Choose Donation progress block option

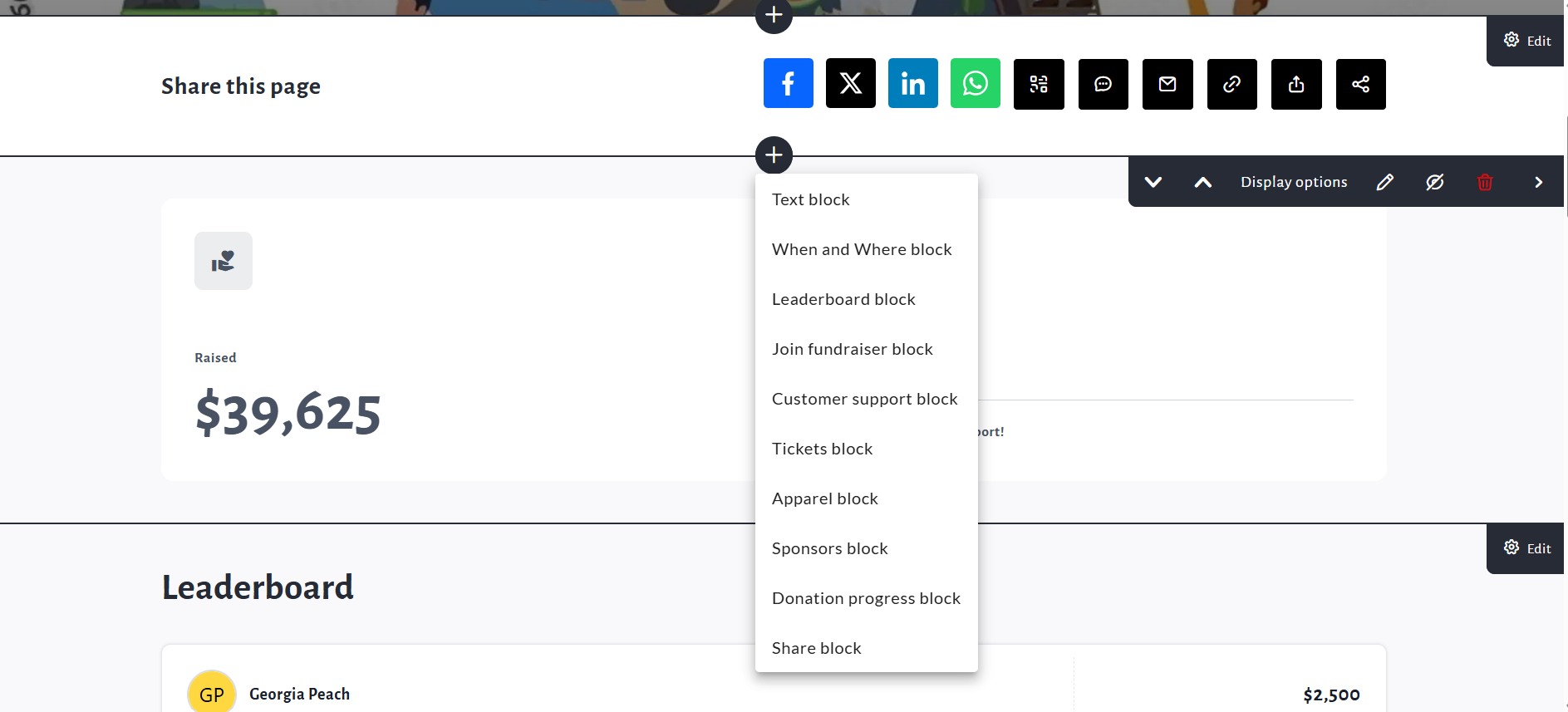tap(866, 598)
